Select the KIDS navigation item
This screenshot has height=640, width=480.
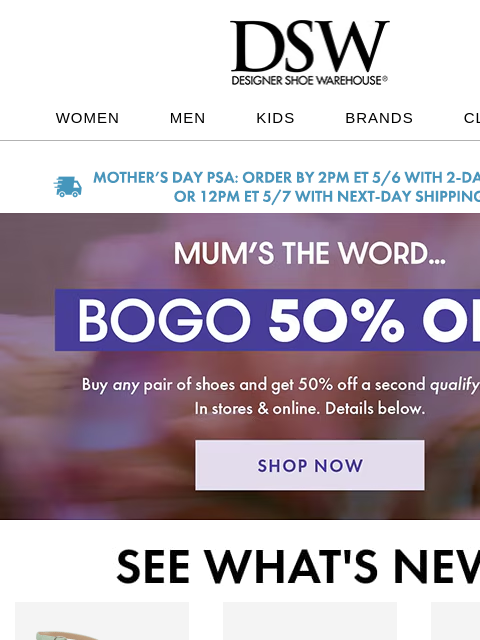(276, 118)
